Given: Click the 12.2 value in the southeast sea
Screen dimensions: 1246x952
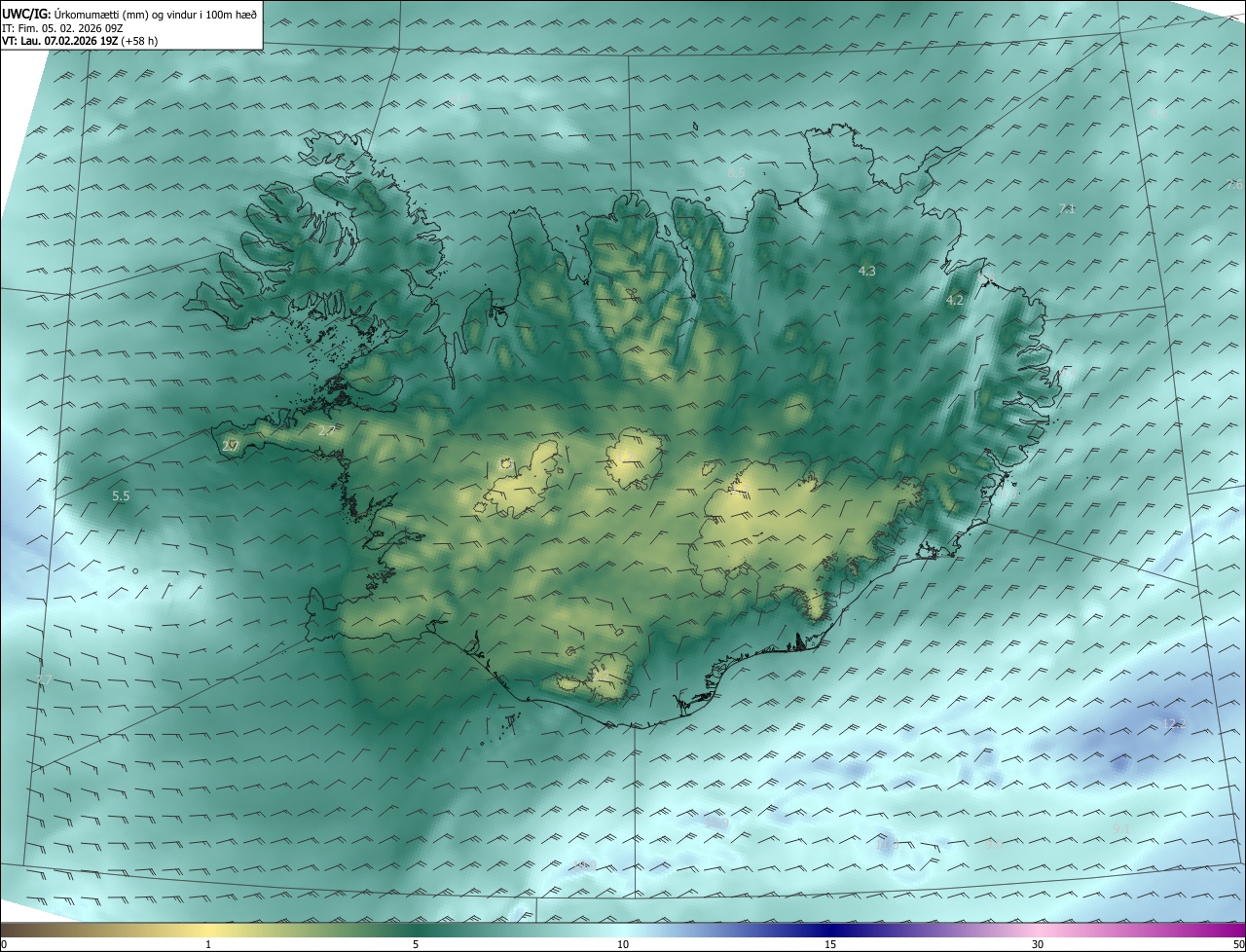Looking at the screenshot, I should pyautogui.click(x=1175, y=723).
